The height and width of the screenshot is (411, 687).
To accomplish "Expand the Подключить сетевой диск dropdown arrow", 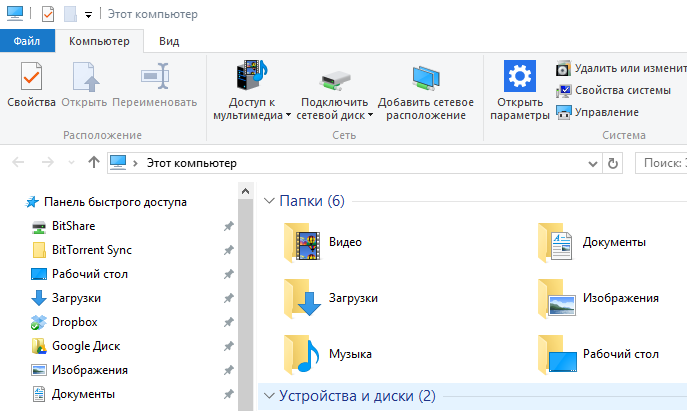I will click(x=370, y=115).
